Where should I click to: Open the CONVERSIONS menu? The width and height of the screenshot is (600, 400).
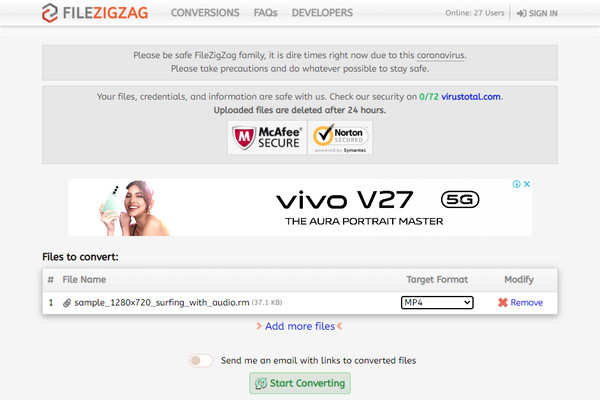pos(205,13)
